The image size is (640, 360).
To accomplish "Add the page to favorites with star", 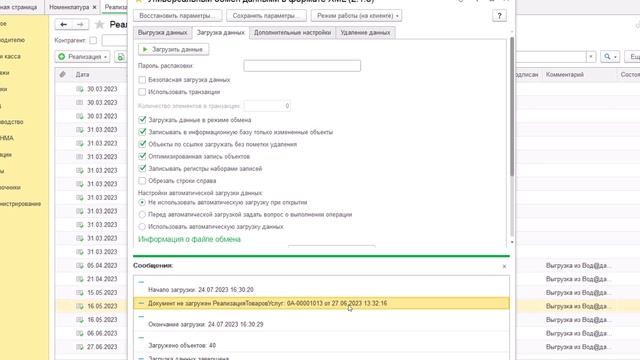I will tap(99, 25).
